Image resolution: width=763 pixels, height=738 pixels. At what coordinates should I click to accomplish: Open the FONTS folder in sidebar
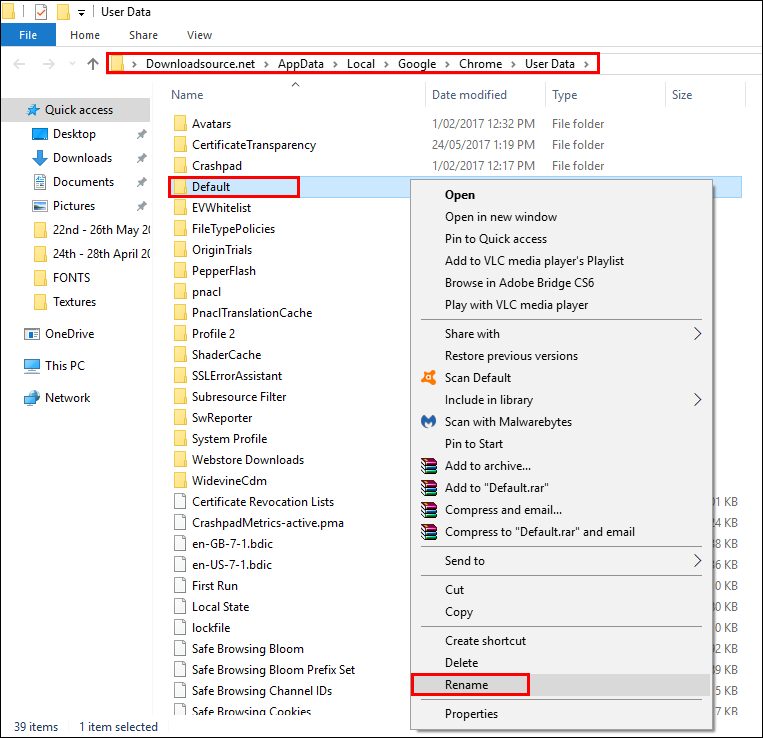tap(71, 278)
